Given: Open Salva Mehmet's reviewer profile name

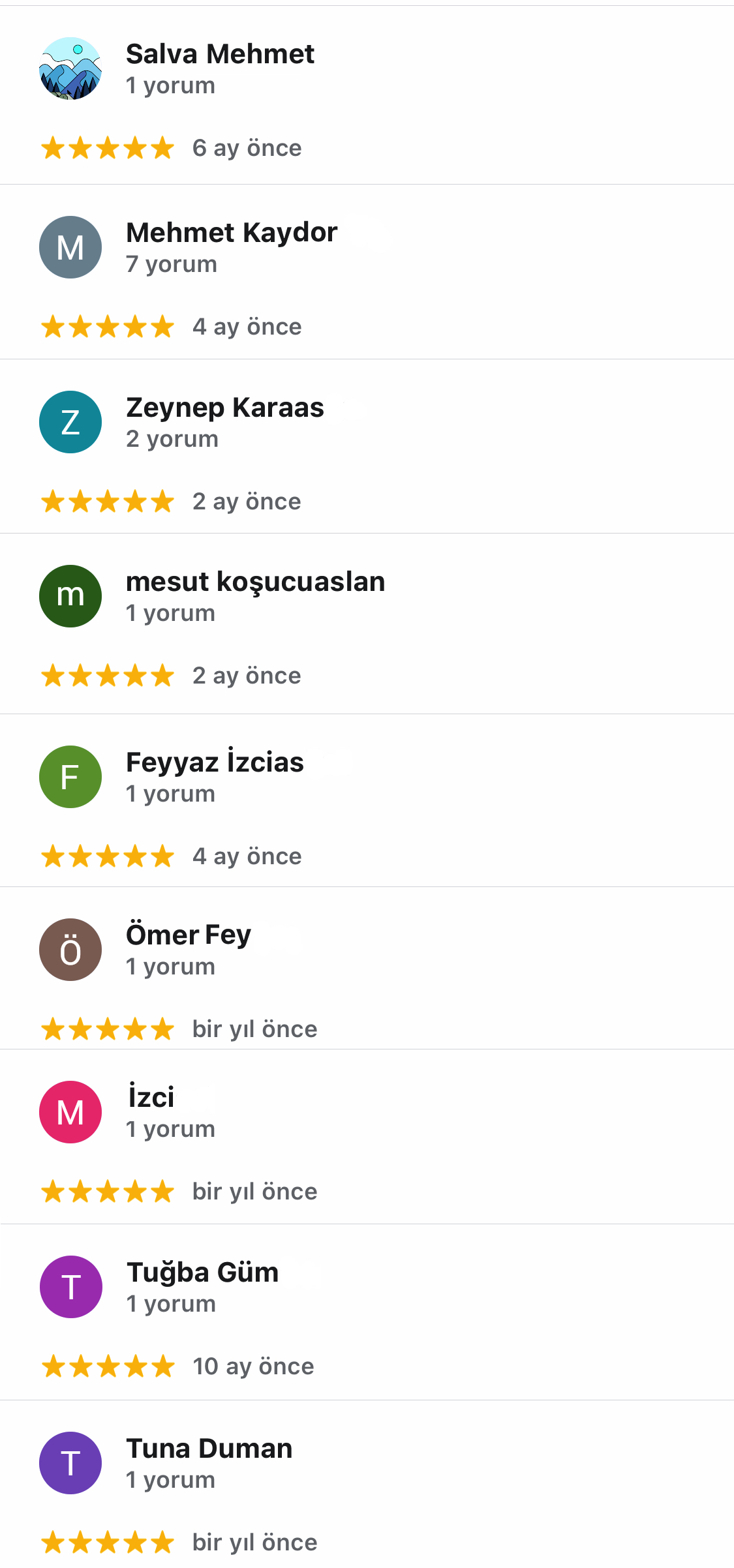Looking at the screenshot, I should 220,54.
